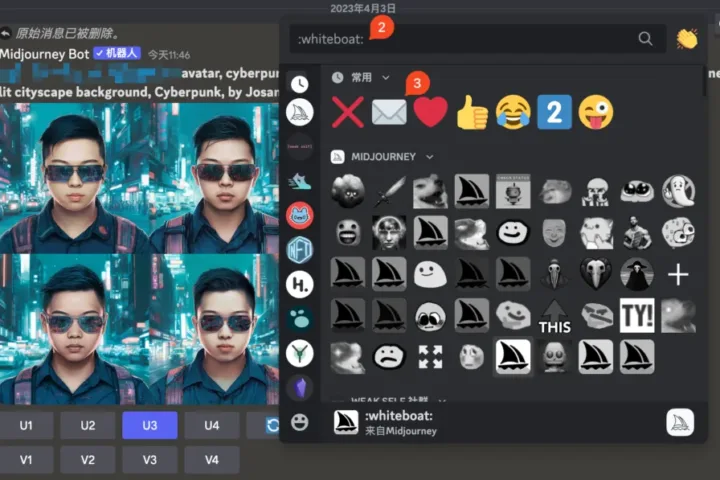The width and height of the screenshot is (720, 480).
Task: Pick the ghost emoji in Midjourney set
Action: pos(678,191)
